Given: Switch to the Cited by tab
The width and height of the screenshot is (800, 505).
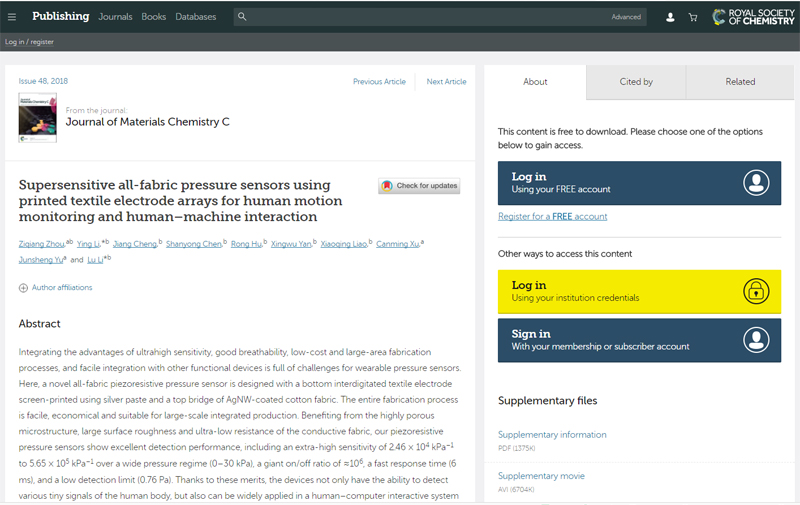Looking at the screenshot, I should pos(636,82).
